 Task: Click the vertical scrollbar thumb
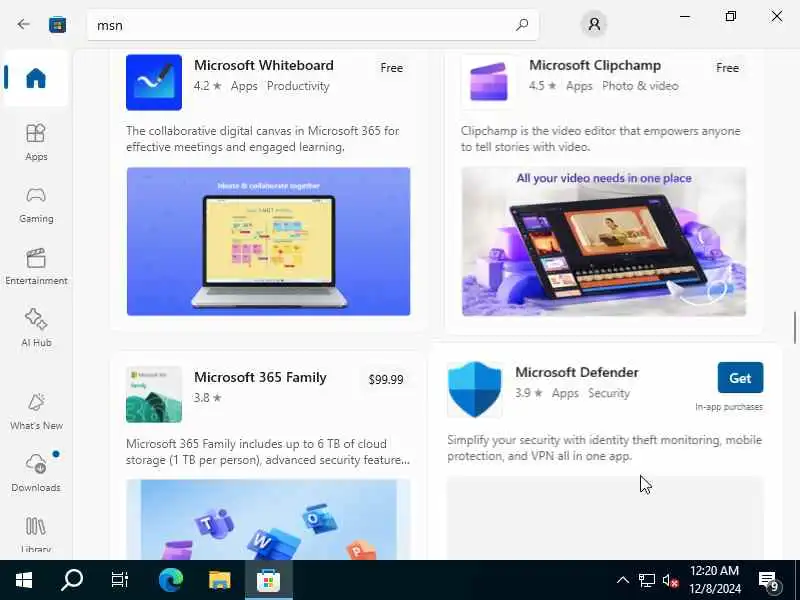tap(795, 328)
